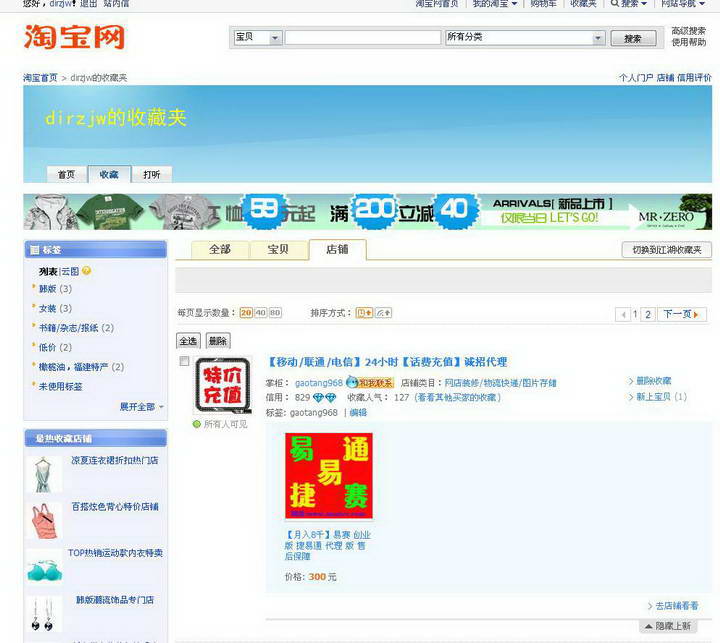Tick the checkbox beside the 话费充值 shop
Viewport: 720px width, 643px height.
point(184,361)
